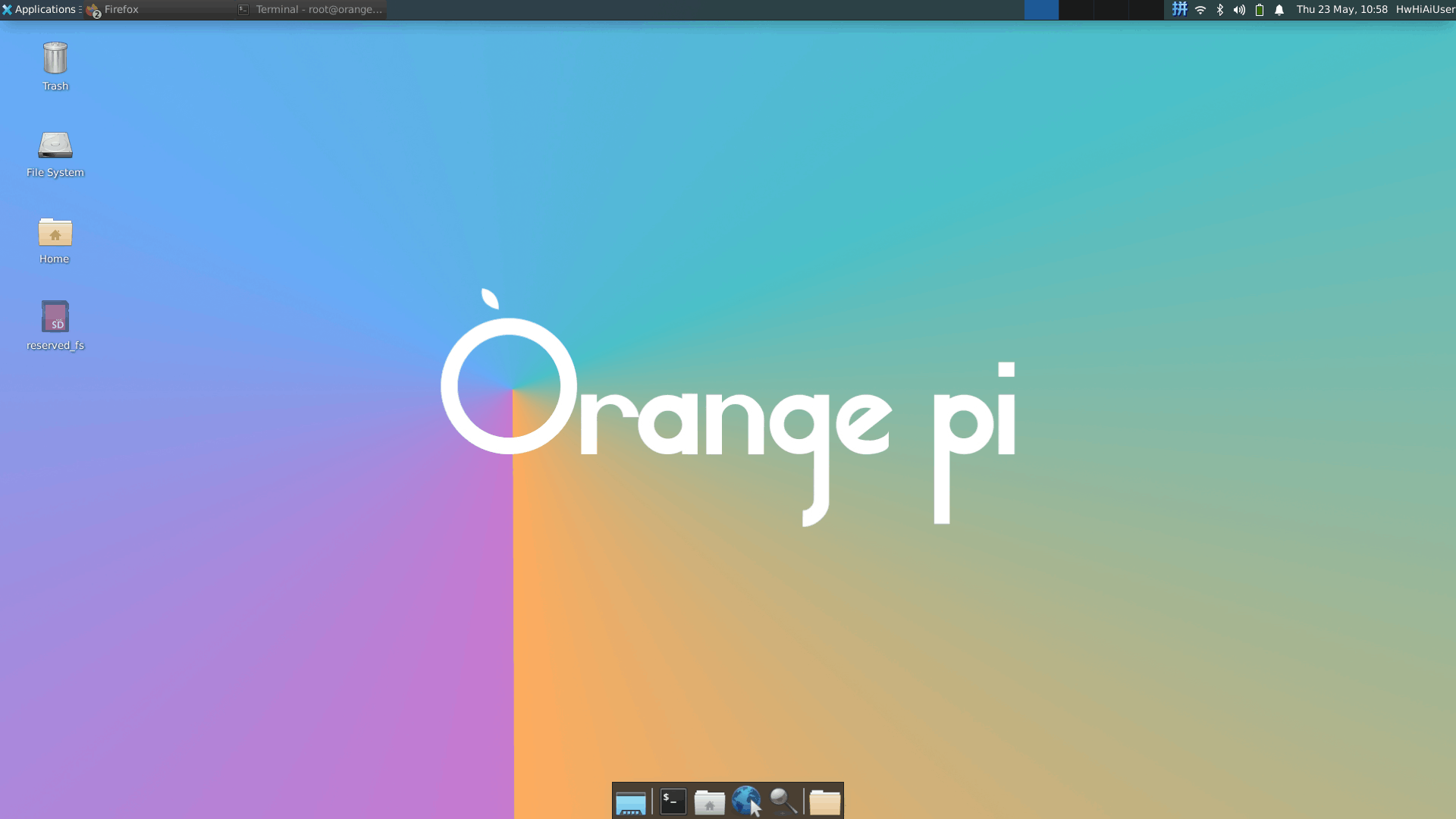Click the Show Desktop dock icon
Screen dimensions: 1456x819
click(630, 802)
